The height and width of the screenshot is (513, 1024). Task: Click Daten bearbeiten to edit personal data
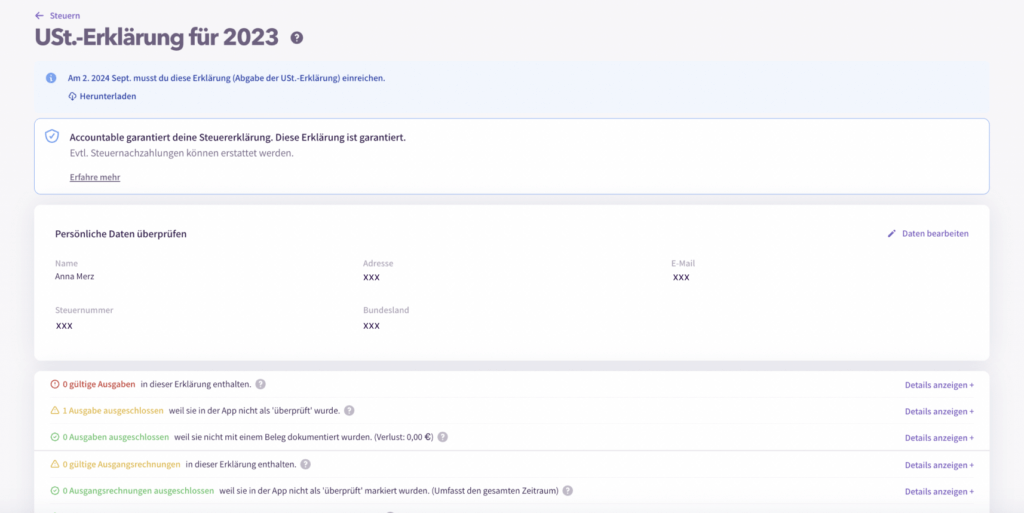(935, 234)
